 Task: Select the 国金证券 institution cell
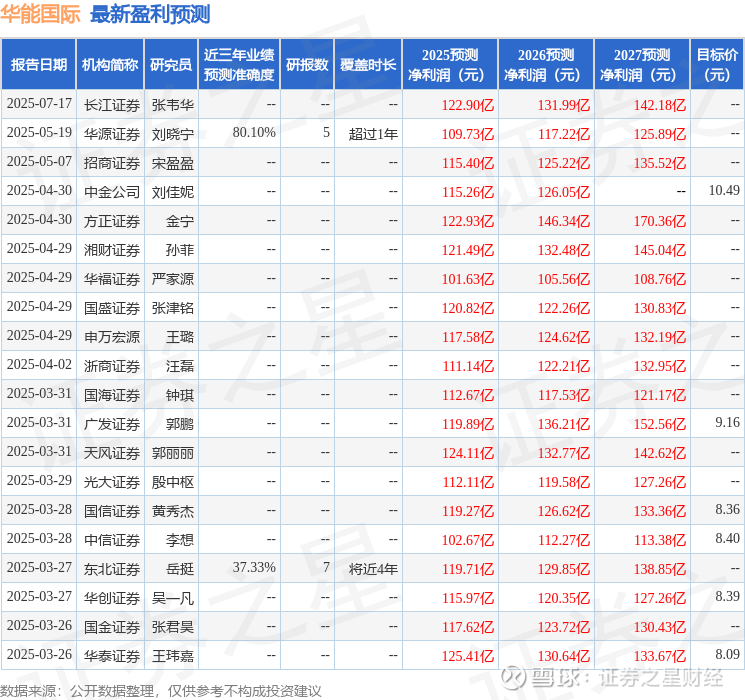click(x=112, y=627)
